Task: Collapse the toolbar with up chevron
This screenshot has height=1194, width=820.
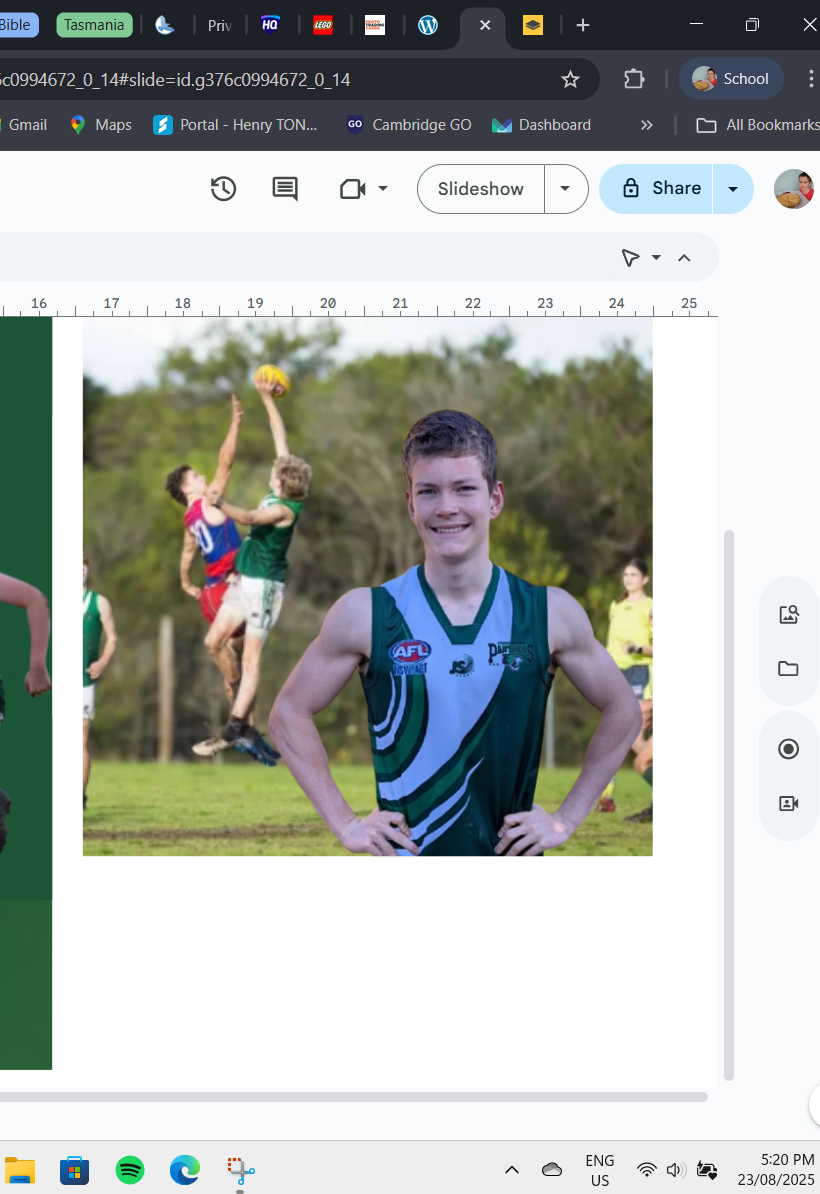Action: tap(684, 258)
